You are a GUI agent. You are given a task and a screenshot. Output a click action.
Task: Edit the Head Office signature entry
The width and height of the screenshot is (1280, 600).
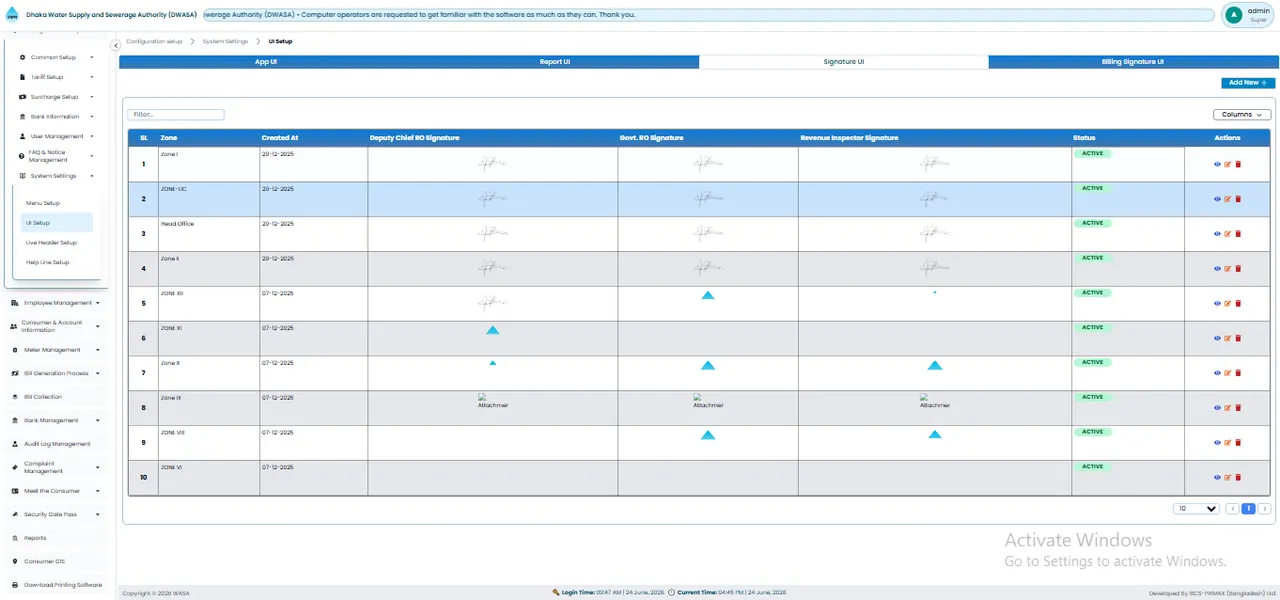1228,234
